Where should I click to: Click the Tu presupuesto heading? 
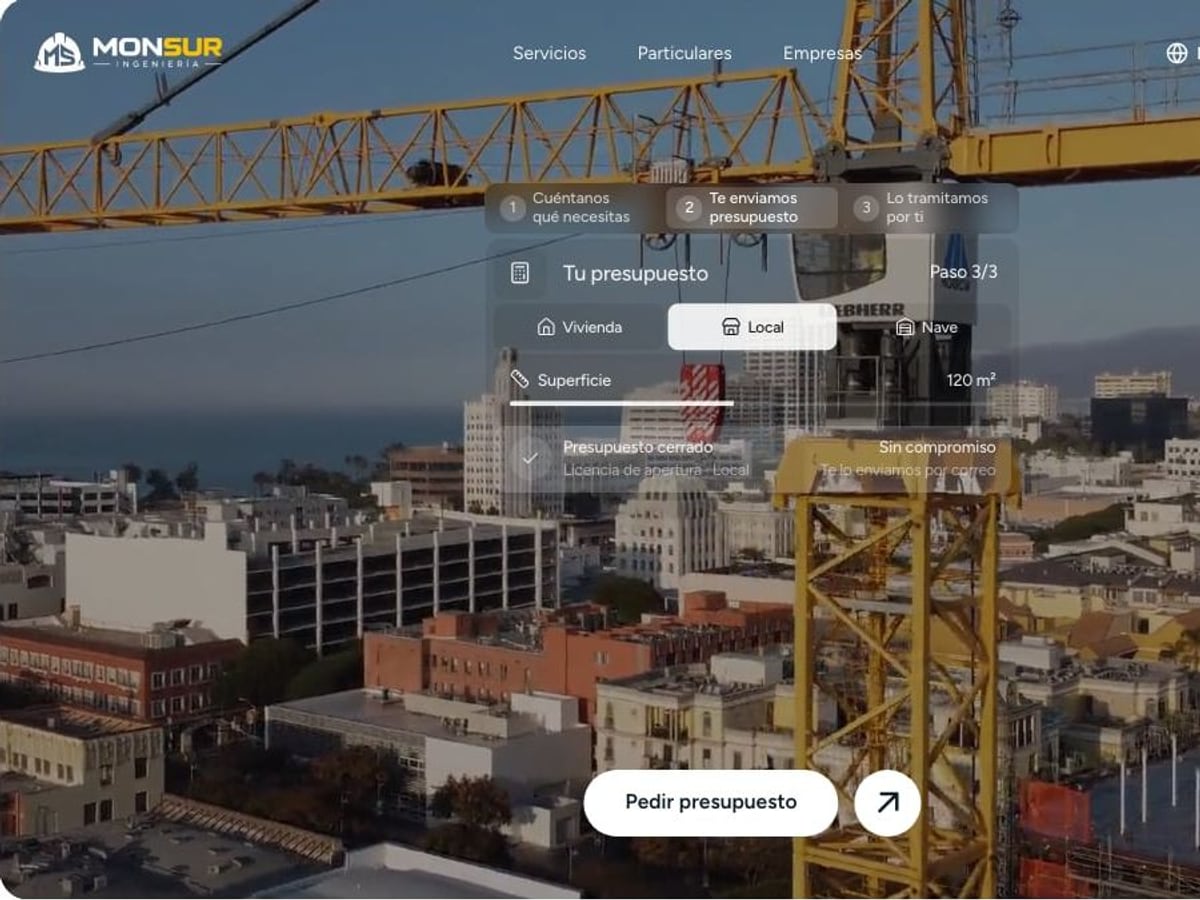(635, 273)
